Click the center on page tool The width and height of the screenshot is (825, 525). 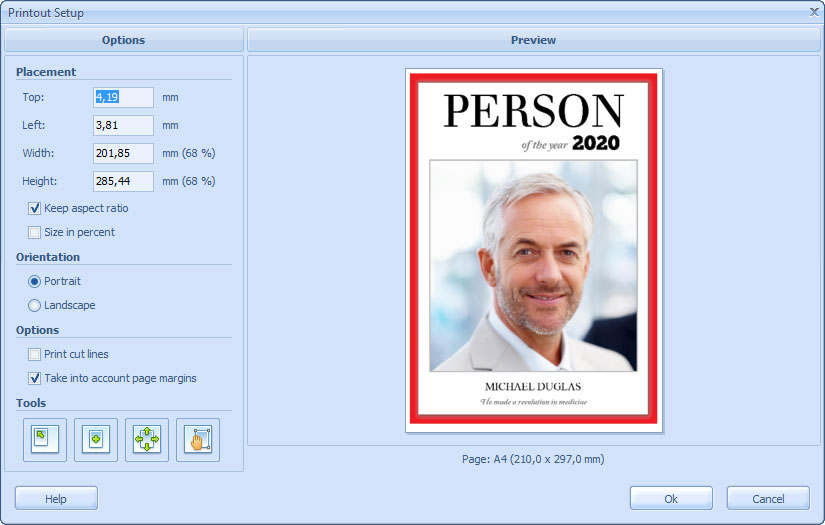point(96,440)
